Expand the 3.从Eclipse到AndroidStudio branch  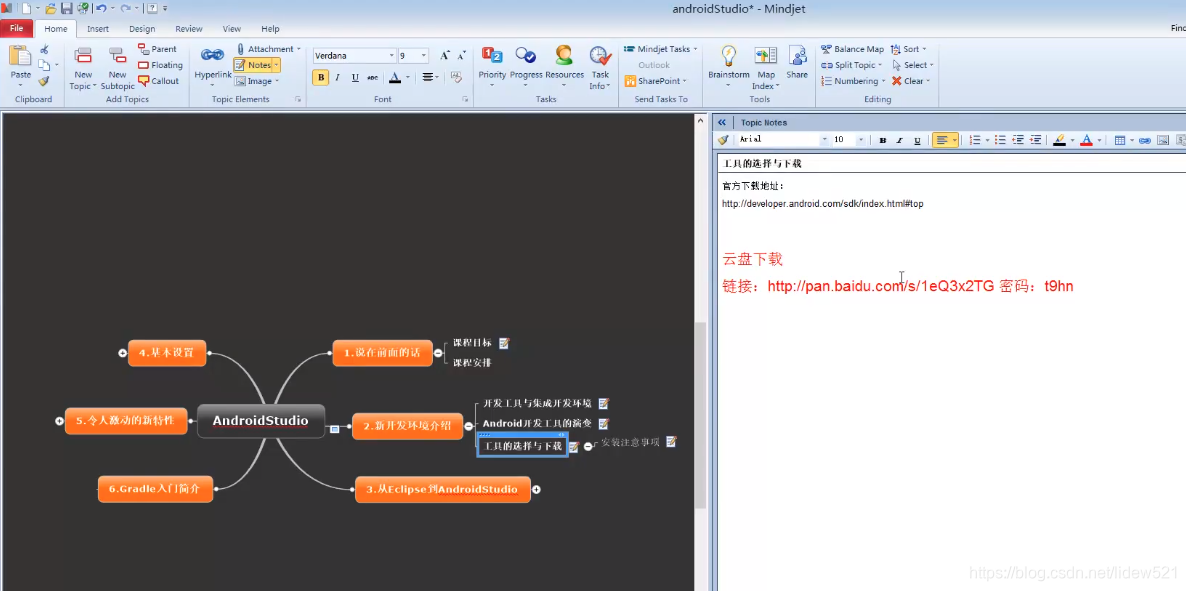coord(536,490)
